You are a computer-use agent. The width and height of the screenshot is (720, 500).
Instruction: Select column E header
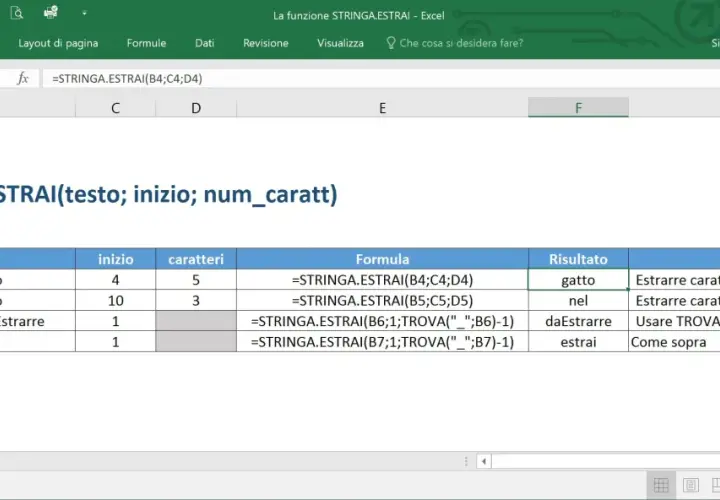click(382, 108)
